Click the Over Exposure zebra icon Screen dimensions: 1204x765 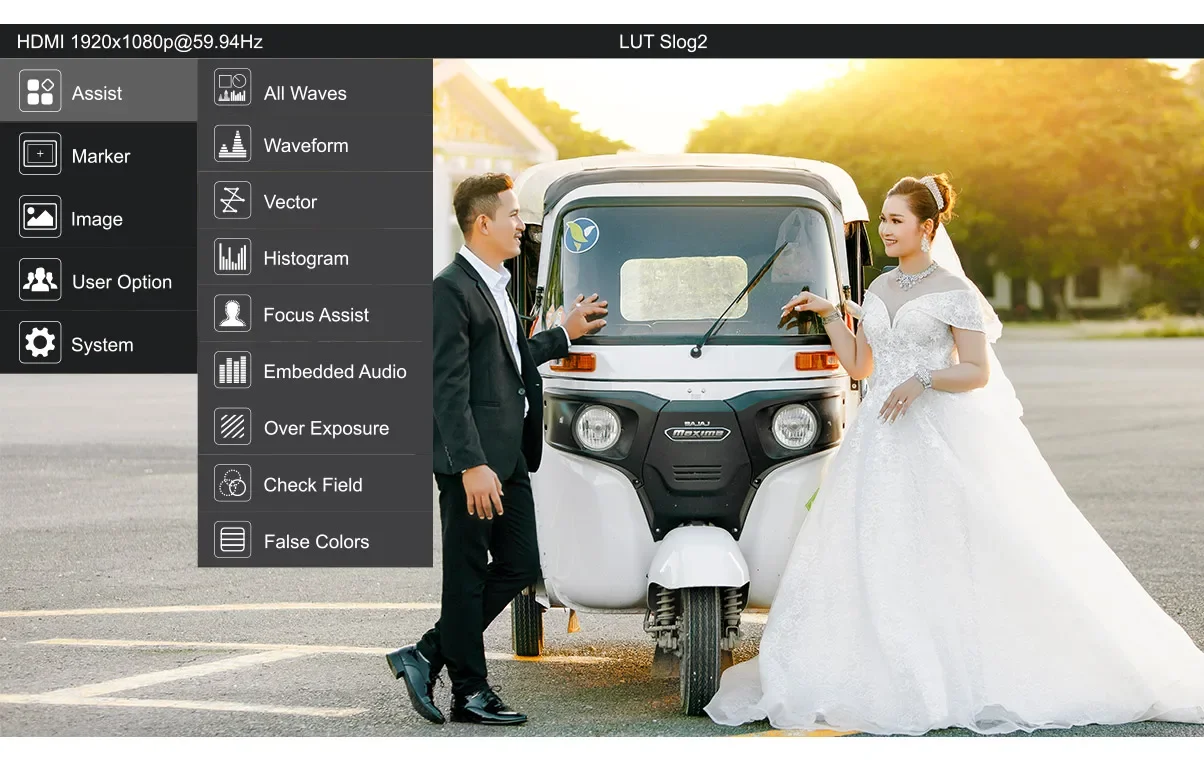(233, 427)
